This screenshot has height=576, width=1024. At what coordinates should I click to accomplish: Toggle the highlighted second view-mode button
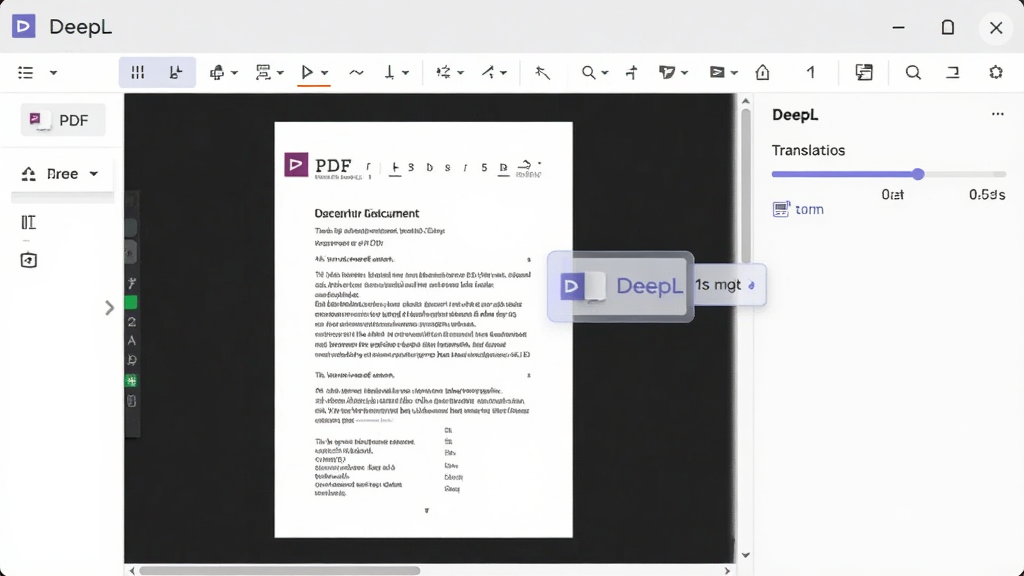click(x=176, y=72)
